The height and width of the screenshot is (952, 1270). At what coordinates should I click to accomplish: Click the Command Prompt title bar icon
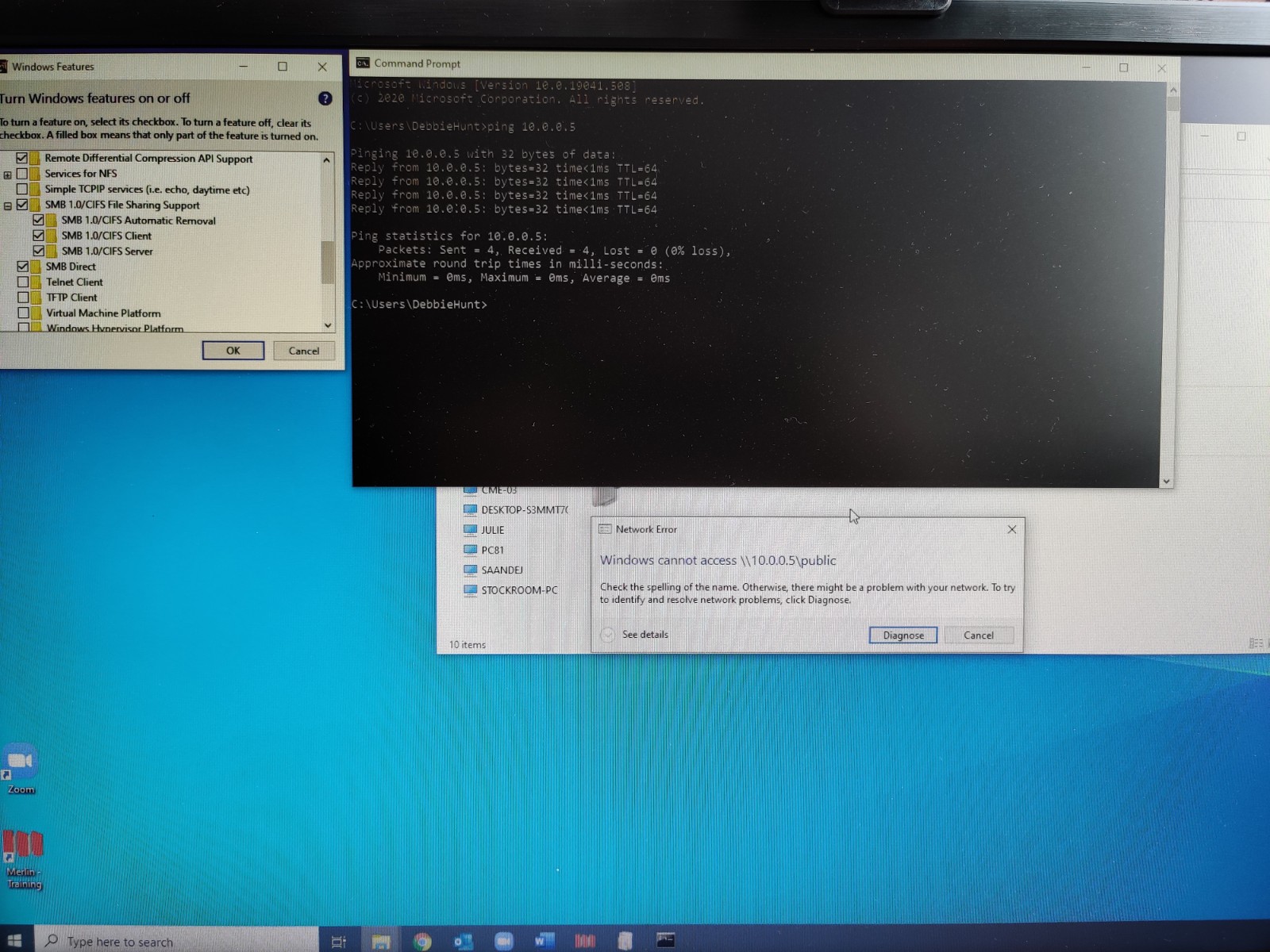(x=363, y=63)
